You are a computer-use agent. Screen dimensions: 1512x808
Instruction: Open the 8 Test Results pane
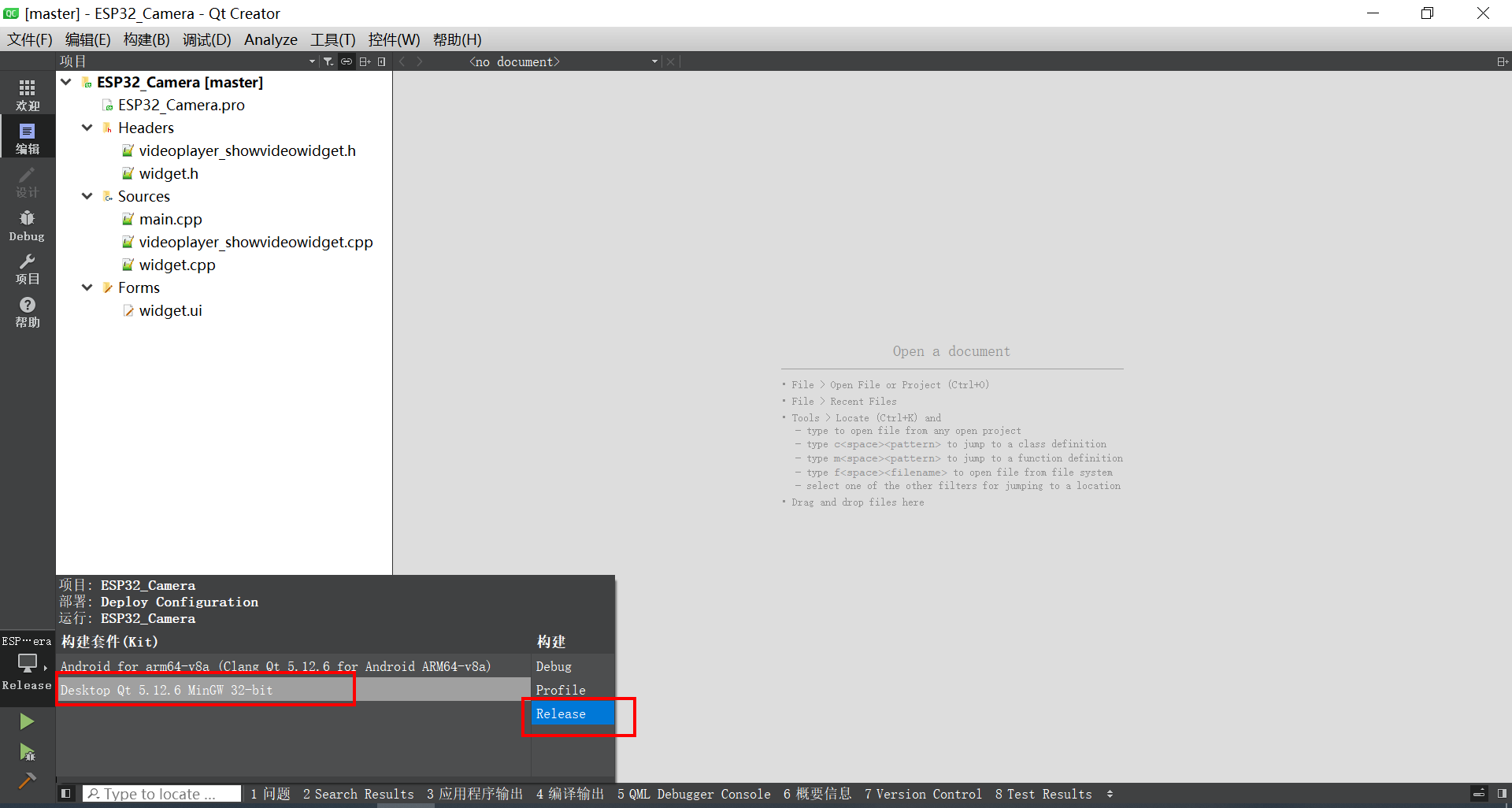(1043, 794)
